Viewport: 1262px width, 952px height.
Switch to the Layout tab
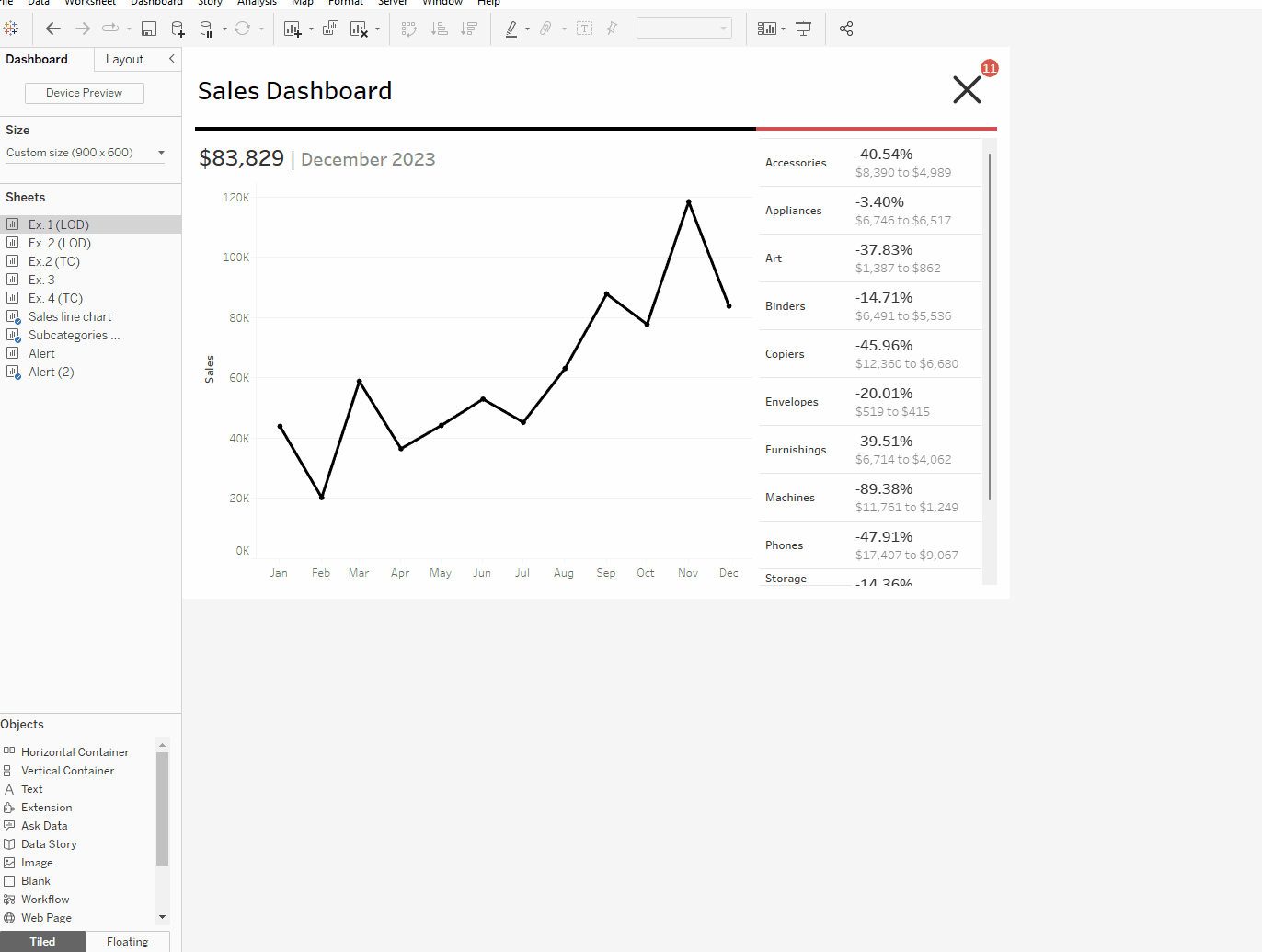tap(124, 59)
